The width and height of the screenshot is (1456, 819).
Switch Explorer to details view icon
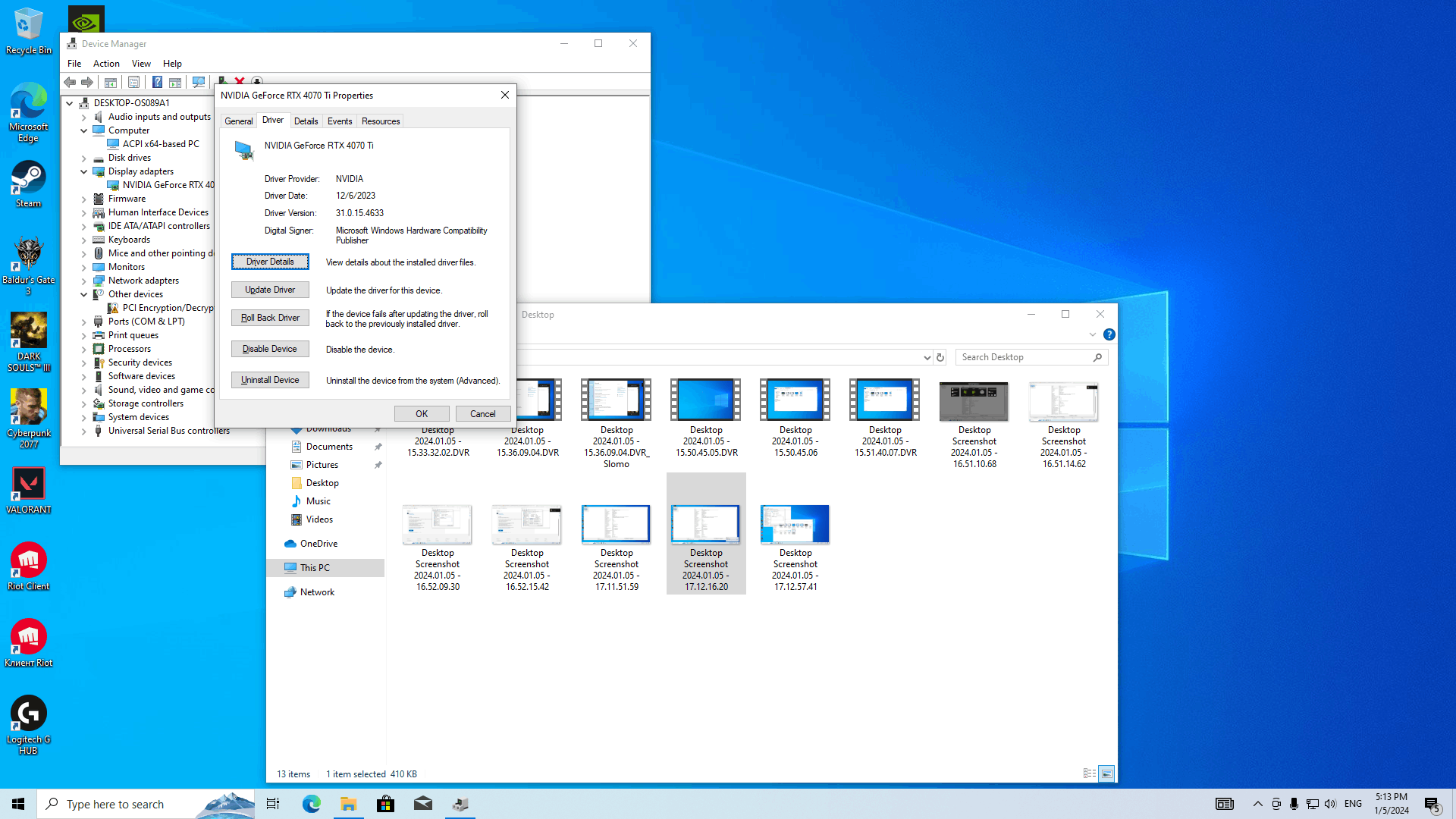[x=1089, y=773]
